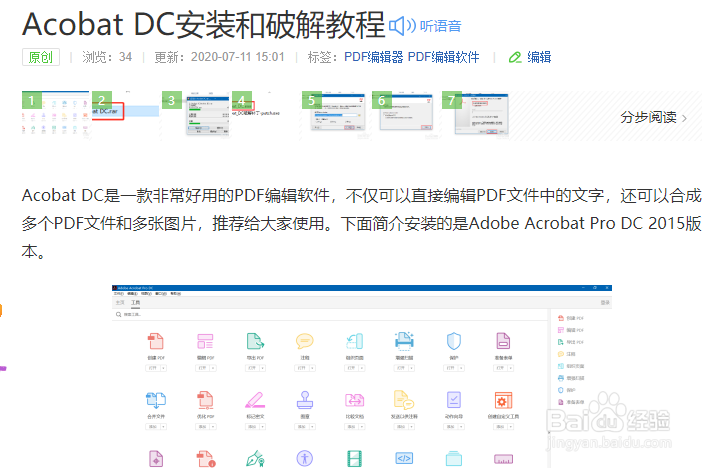Expand the arrow beside 添加 under Stamp tool
The width and height of the screenshot is (712, 468).
(312, 427)
